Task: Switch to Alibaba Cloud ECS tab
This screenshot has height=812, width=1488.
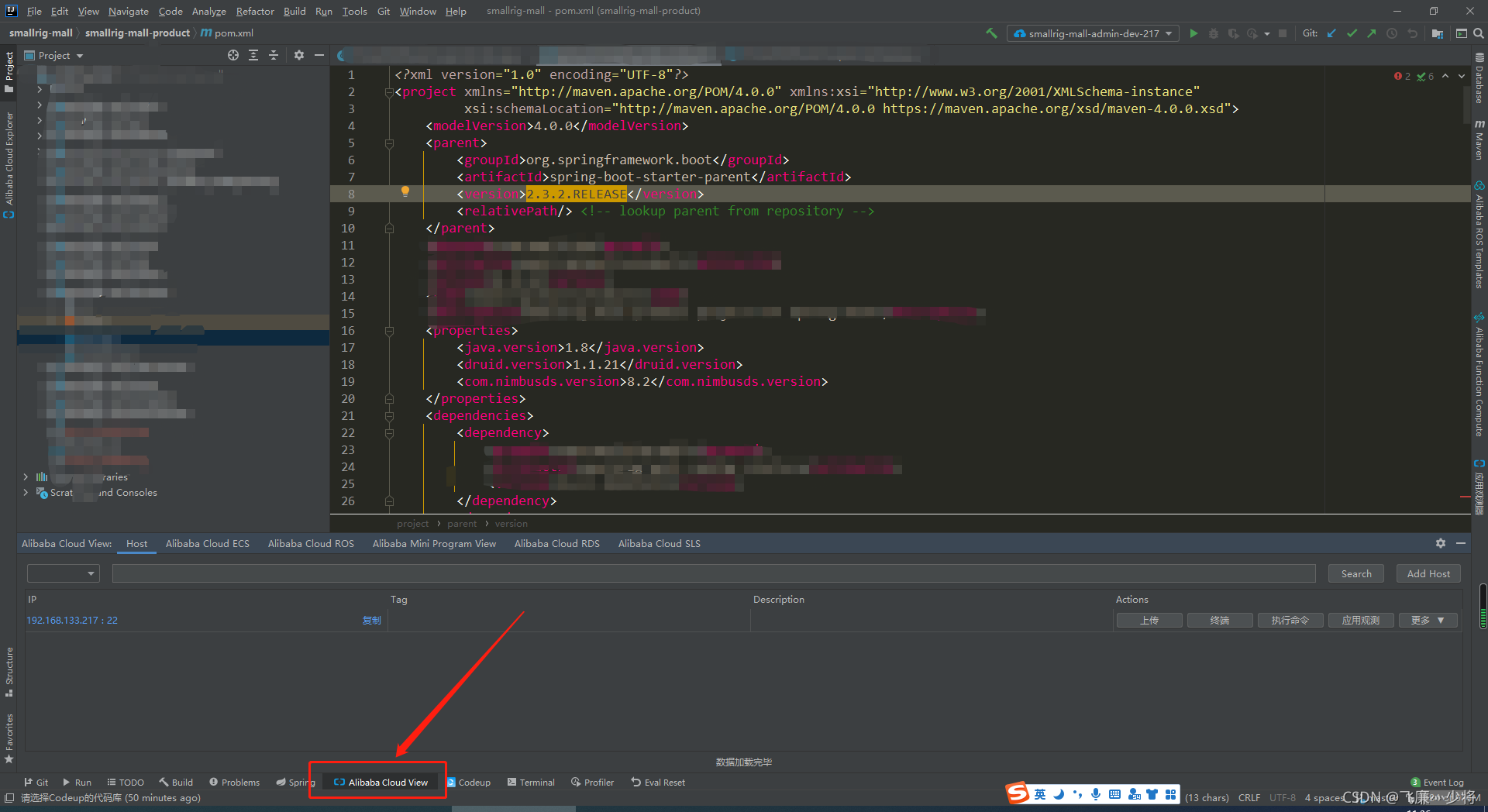Action: pos(208,543)
